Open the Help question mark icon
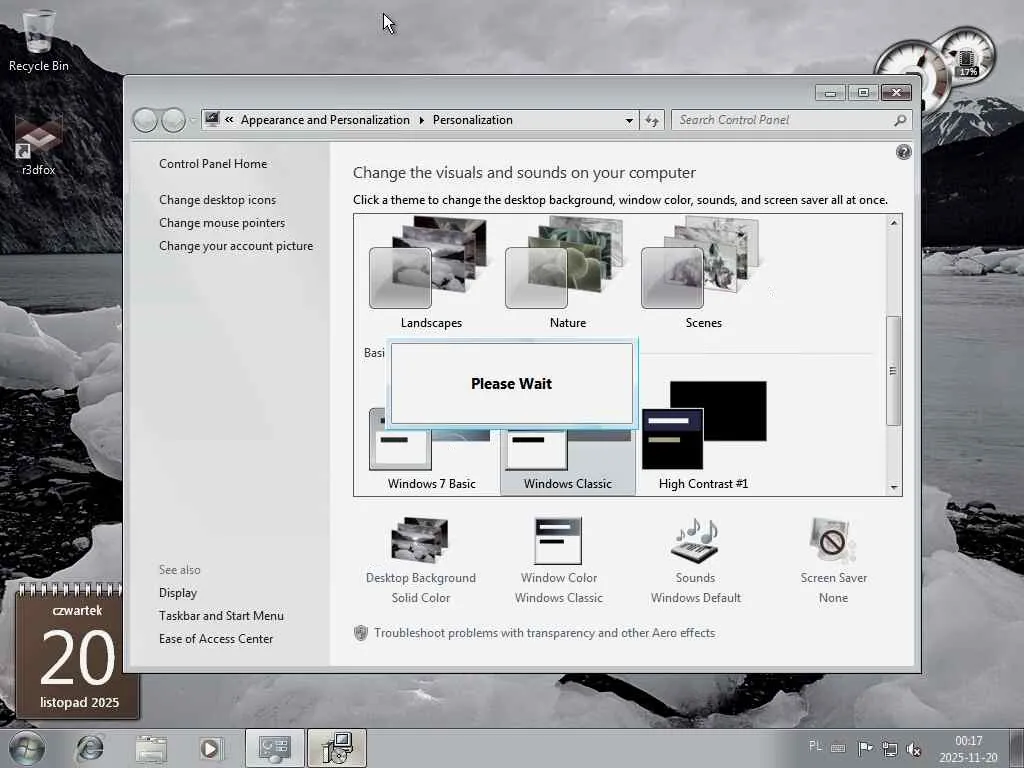This screenshot has height=768, width=1024. click(903, 152)
